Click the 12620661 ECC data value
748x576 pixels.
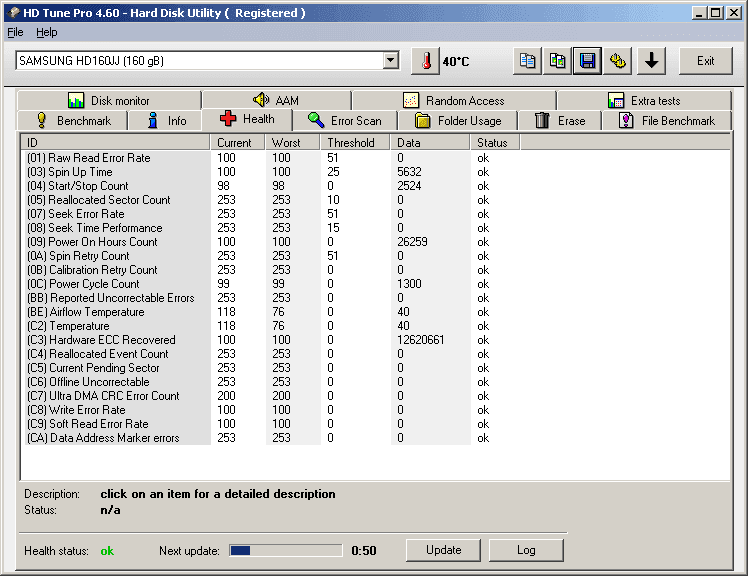420,340
